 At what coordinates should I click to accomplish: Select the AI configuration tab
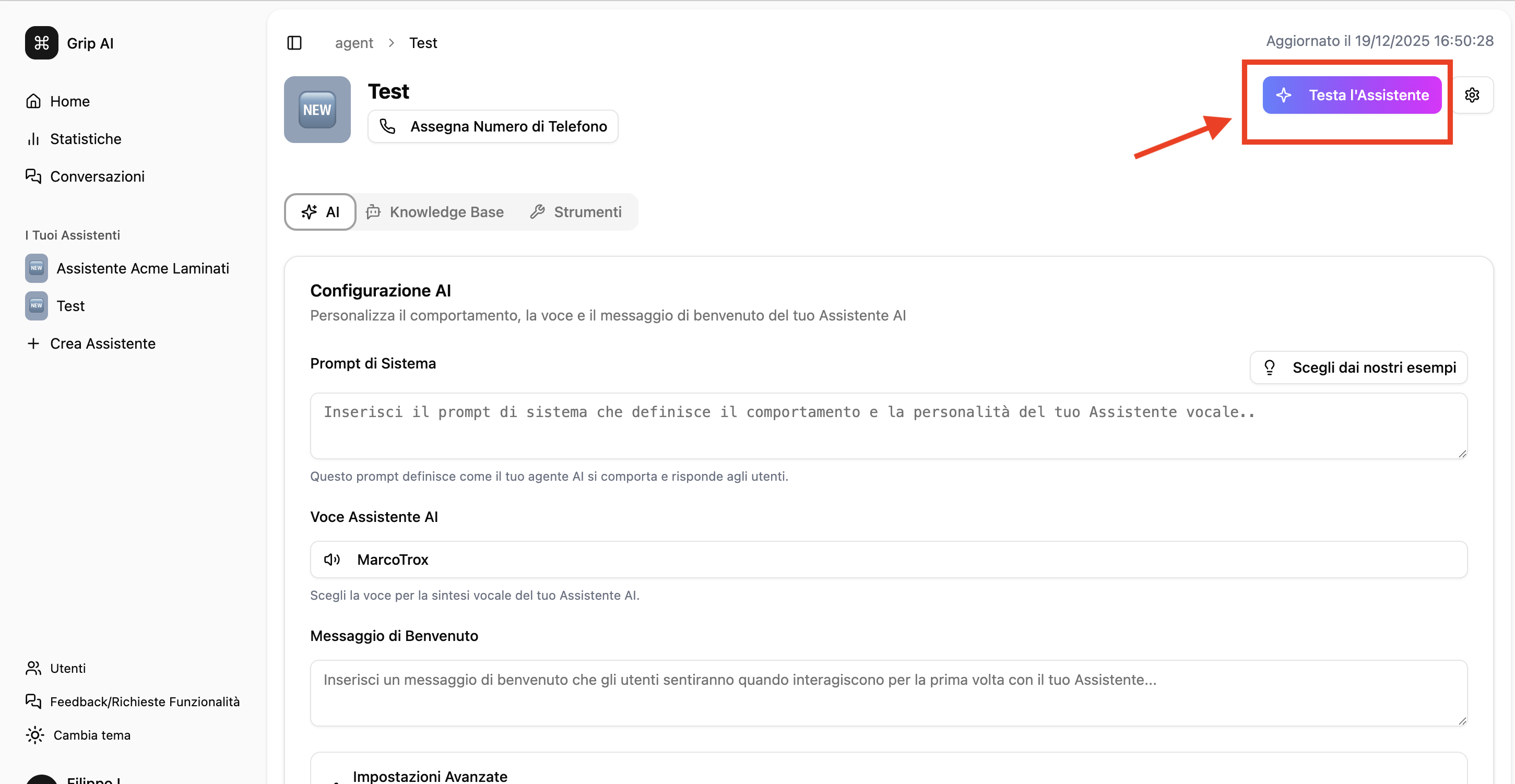(319, 211)
